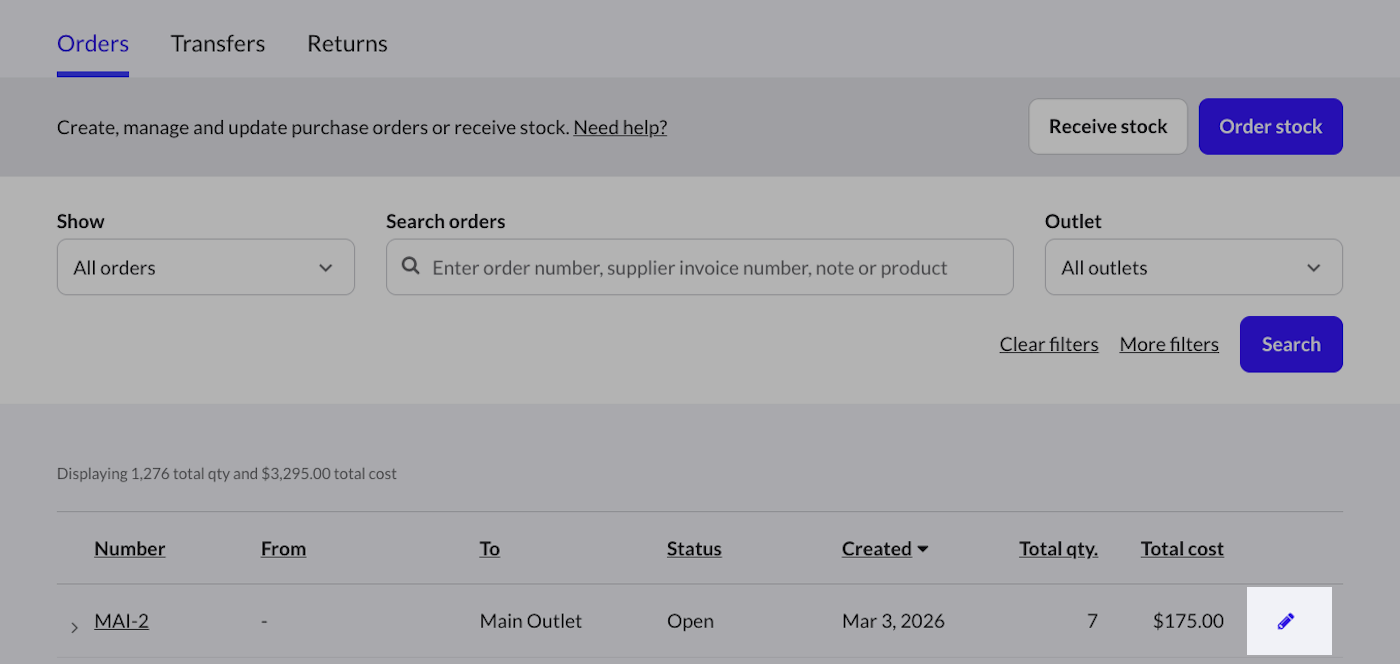Sort orders by Status column header
1400x664 pixels.
tap(694, 549)
